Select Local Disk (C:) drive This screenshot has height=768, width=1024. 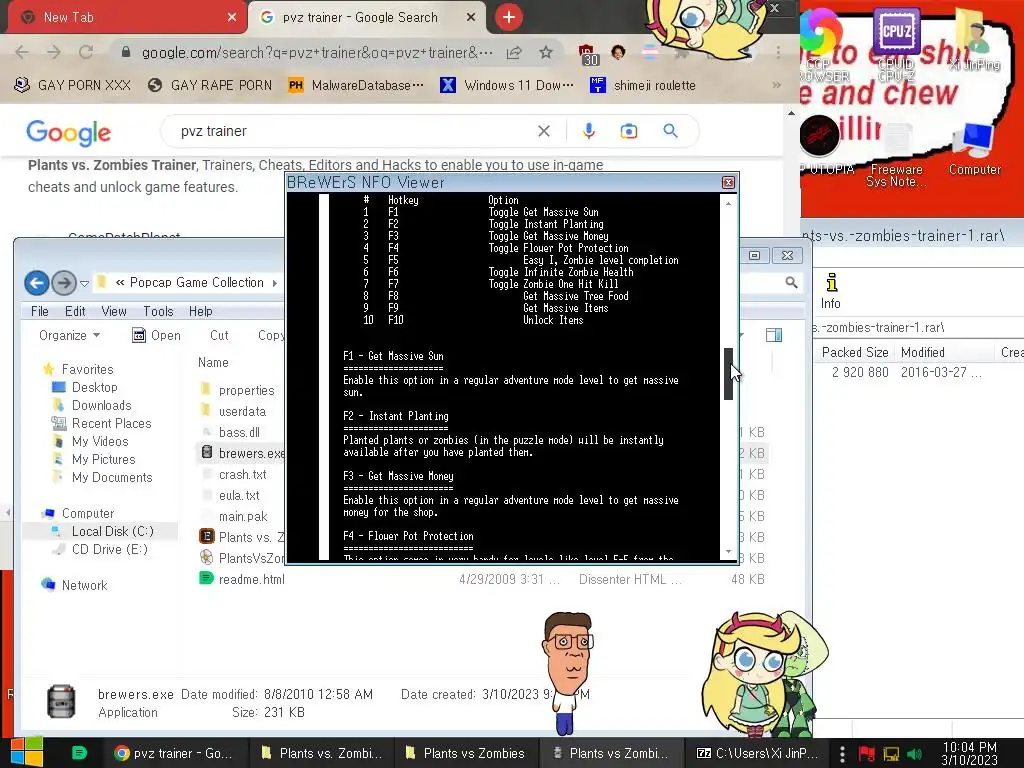[112, 531]
